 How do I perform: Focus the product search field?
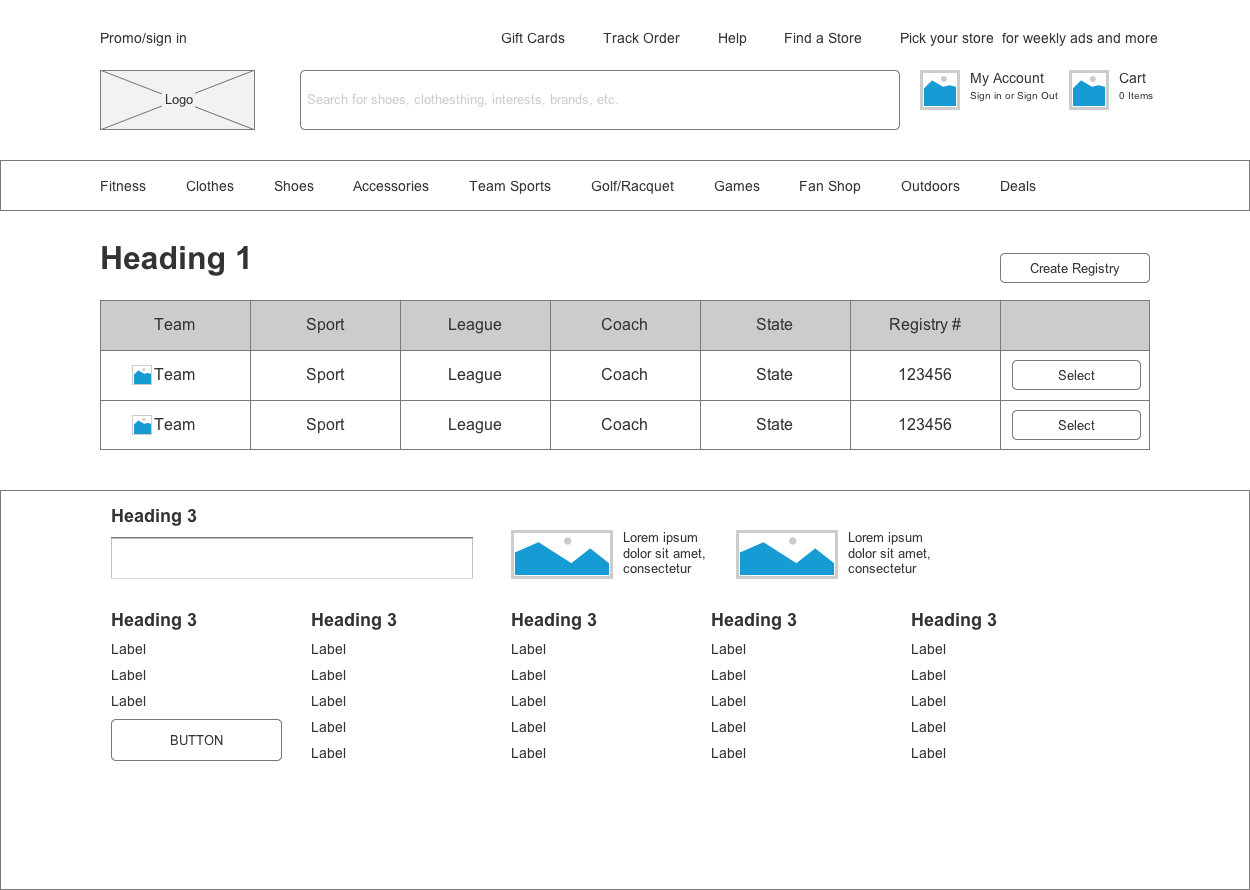coord(600,100)
